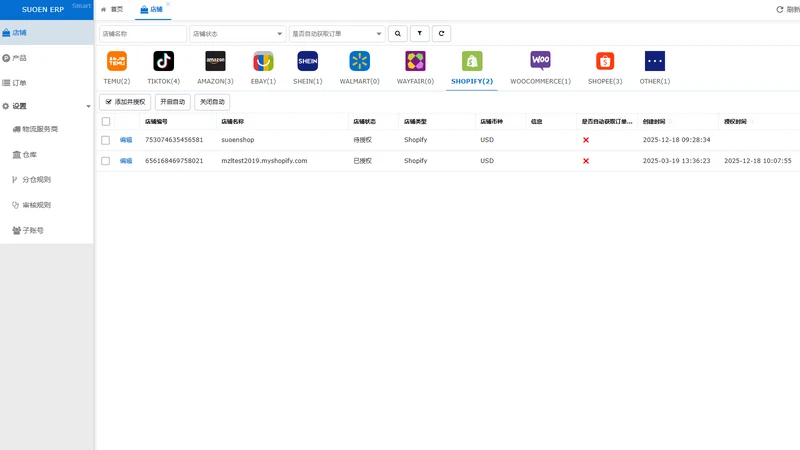
Task: Open the 是否自动获取订单 dropdown
Action: [x=337, y=34]
